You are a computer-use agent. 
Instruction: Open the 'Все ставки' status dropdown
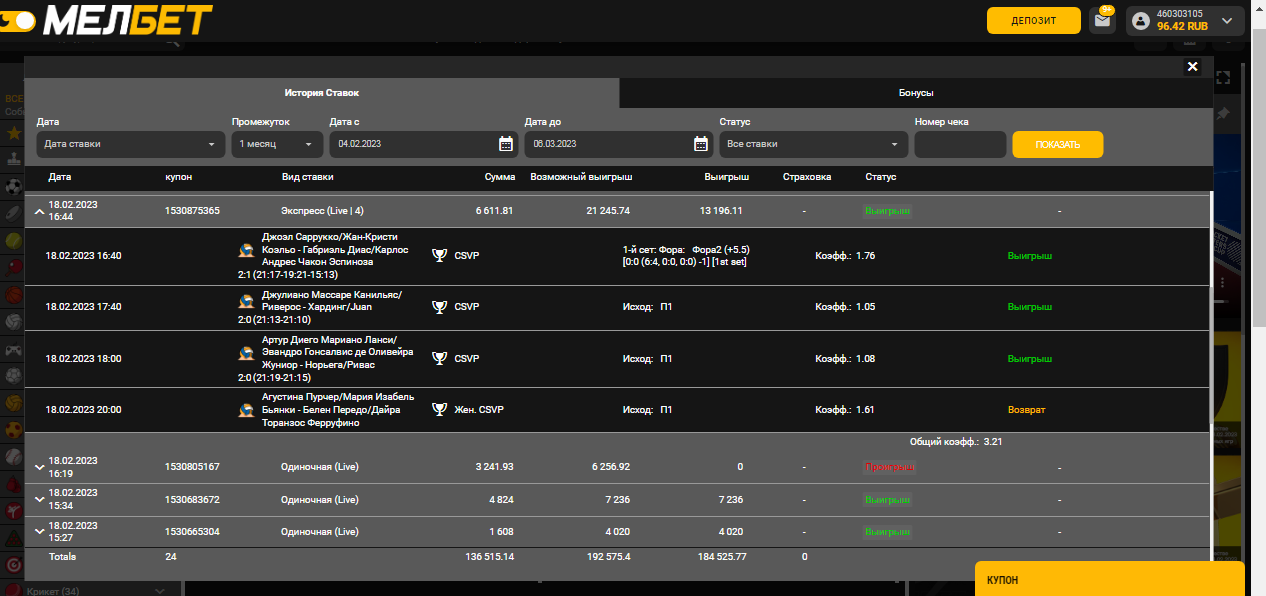tap(813, 144)
